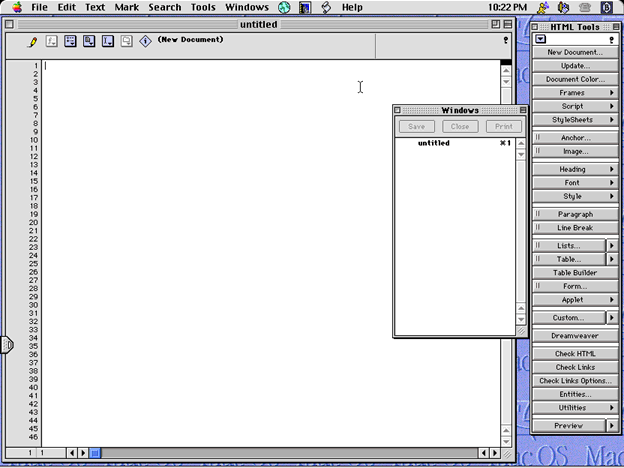Open the Search menu
This screenshot has width=624, height=468.
(165, 7)
